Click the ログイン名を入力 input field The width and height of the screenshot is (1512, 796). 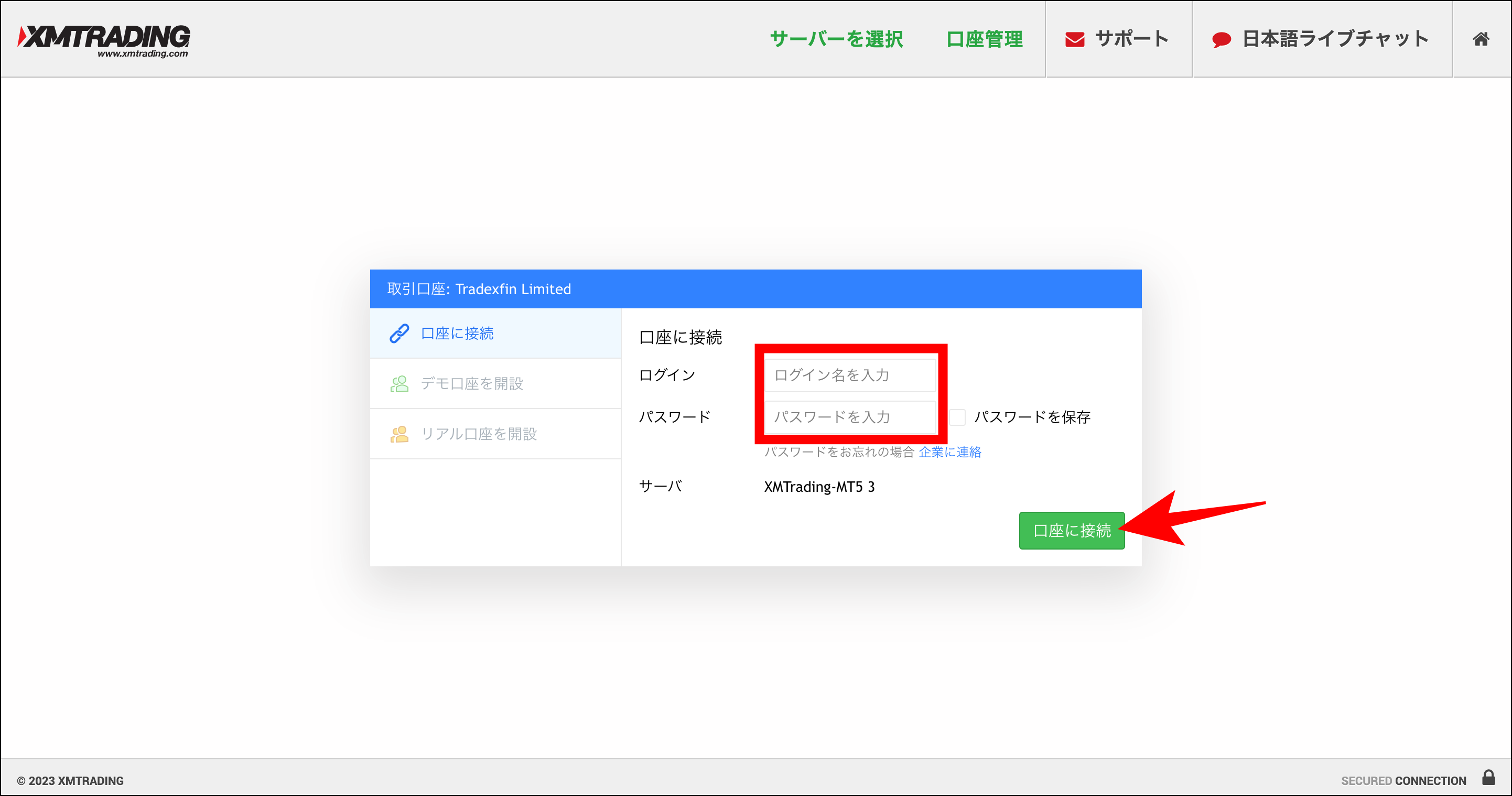click(849, 374)
